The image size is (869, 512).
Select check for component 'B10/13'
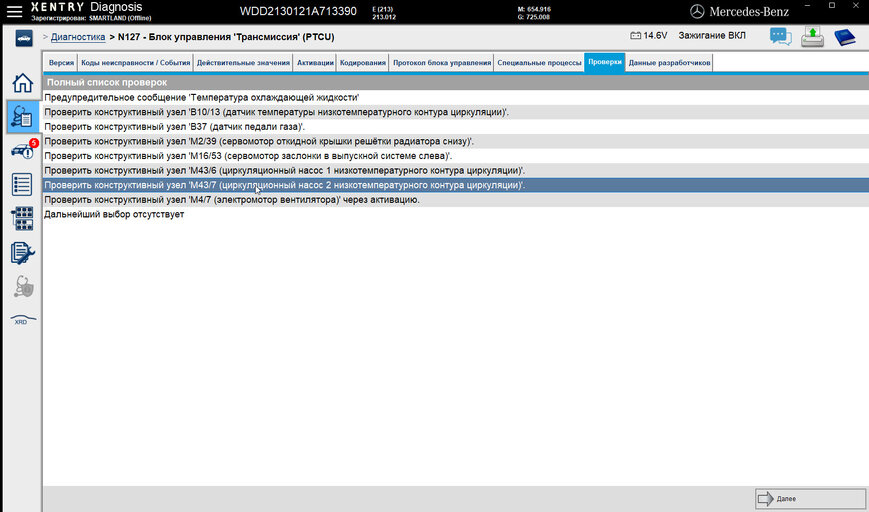(456, 112)
